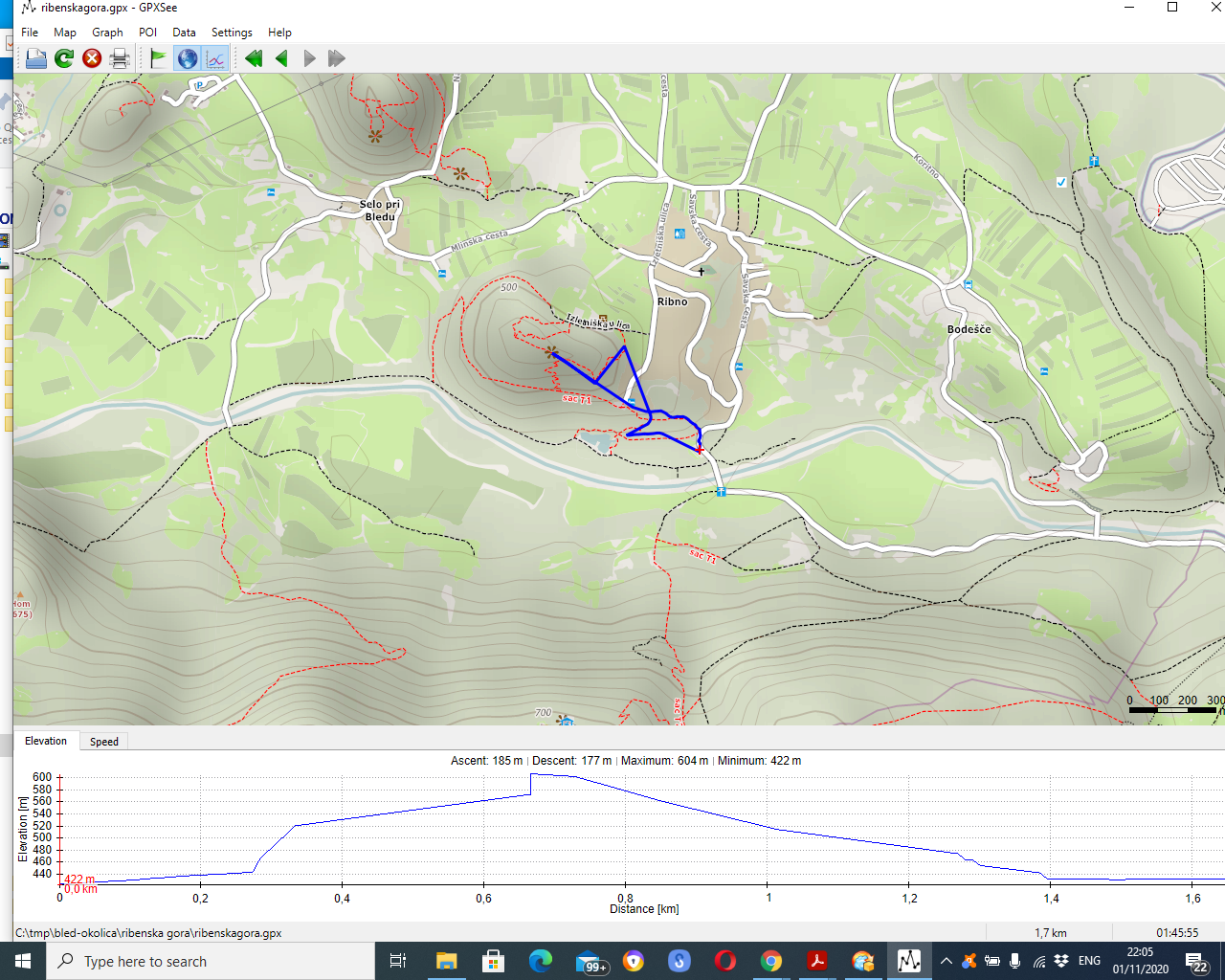This screenshot has height=980, width=1225.
Task: Click the Print toolbar icon
Action: point(120,59)
